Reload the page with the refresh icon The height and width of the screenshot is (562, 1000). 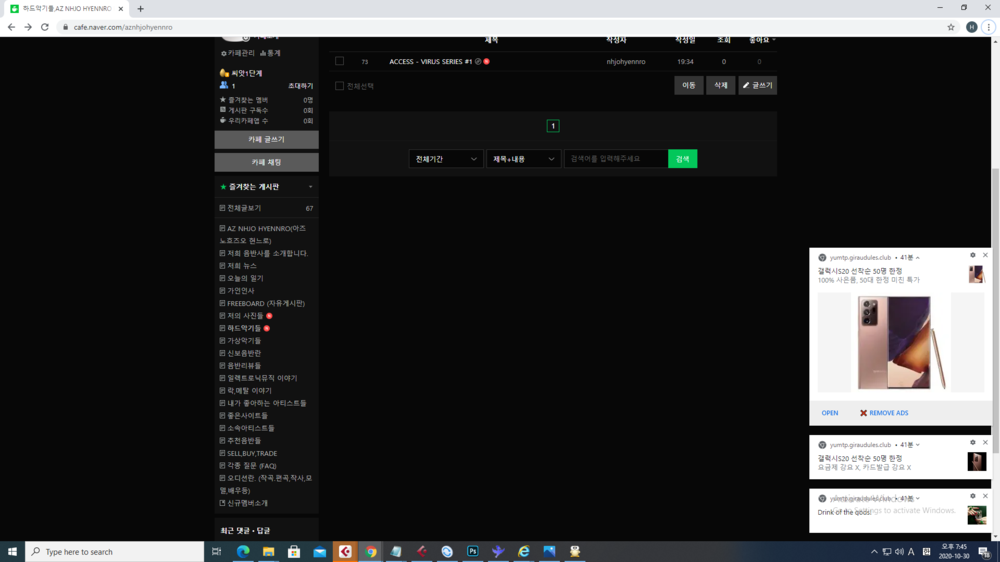tap(45, 27)
